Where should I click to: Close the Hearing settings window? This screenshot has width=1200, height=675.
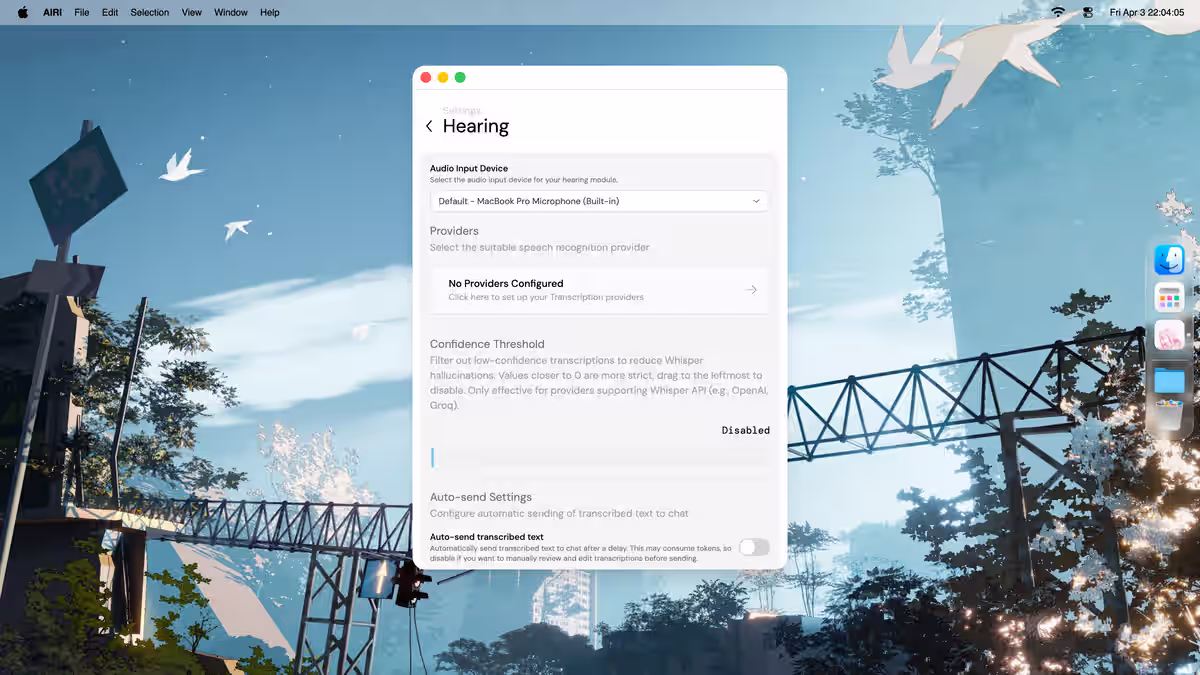coord(426,78)
